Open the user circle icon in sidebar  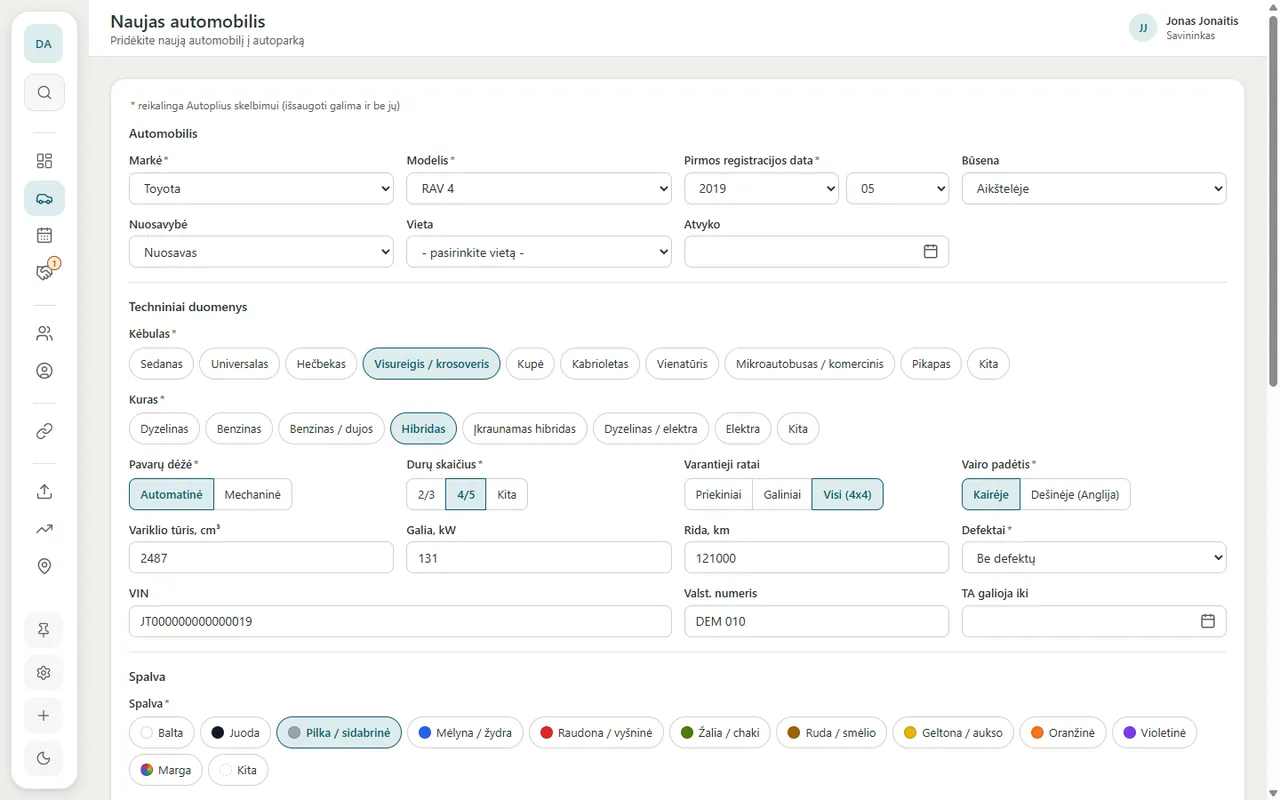(44, 370)
